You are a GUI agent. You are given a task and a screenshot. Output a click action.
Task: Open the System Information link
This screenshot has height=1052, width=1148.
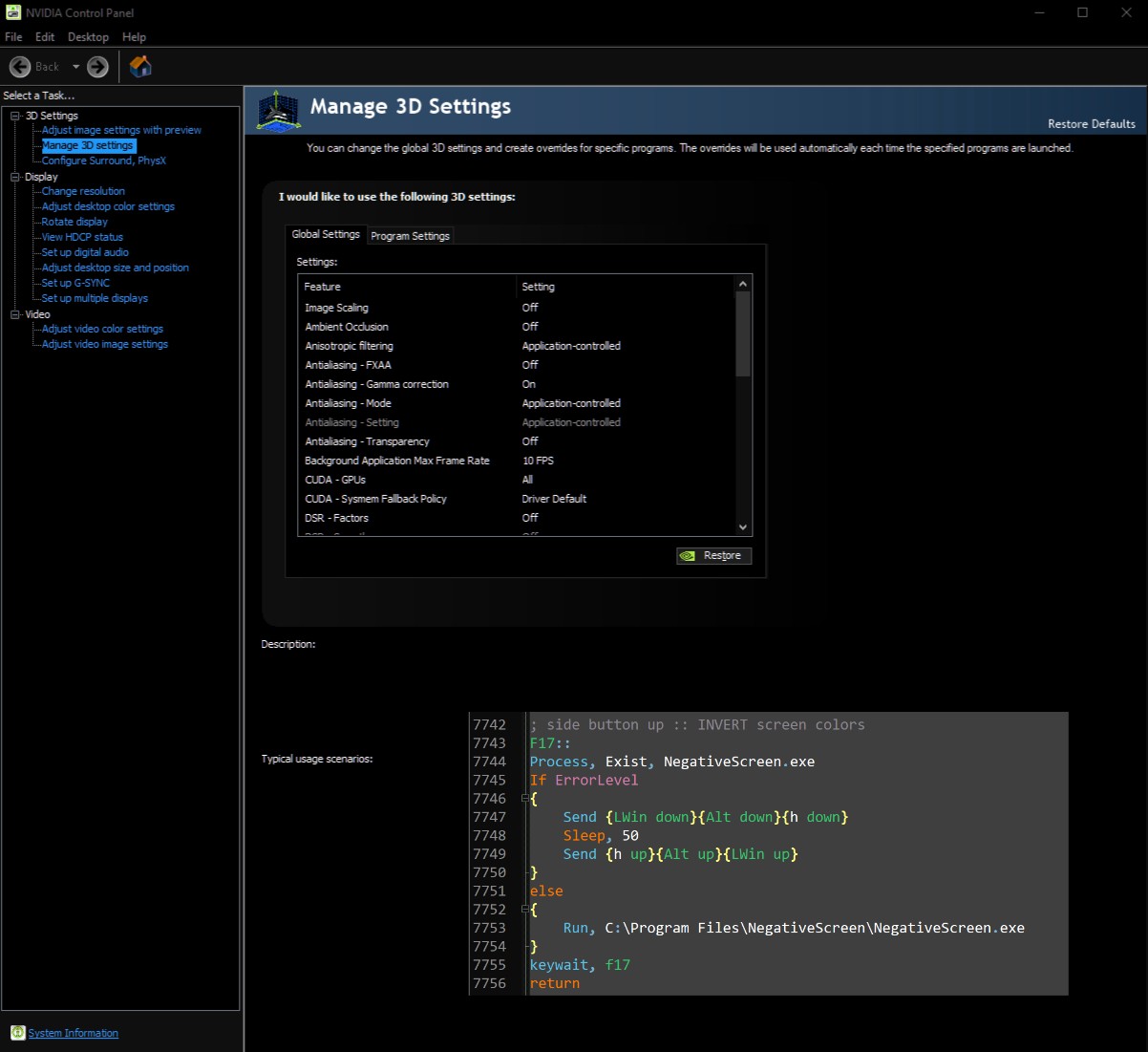click(74, 1033)
